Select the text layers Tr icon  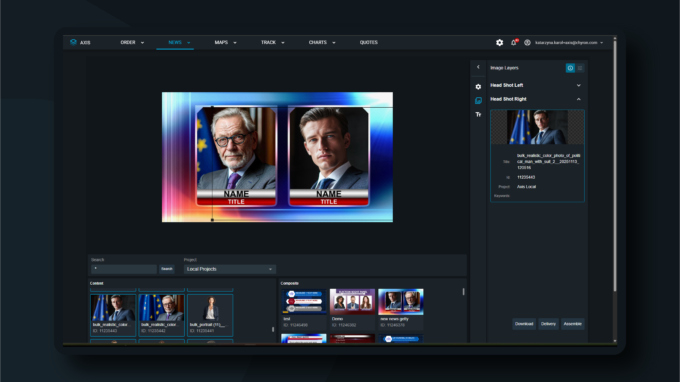point(478,114)
